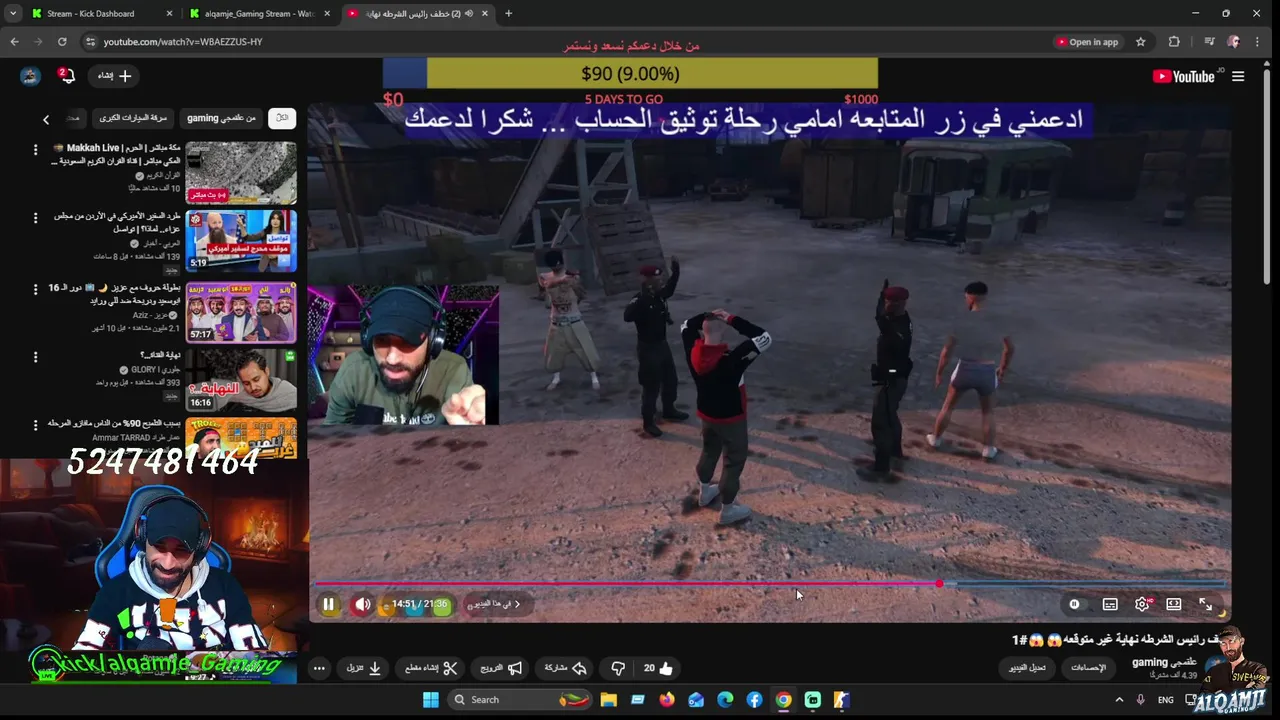The width and height of the screenshot is (1280, 720).
Task: Click the Open in app button
Action: coord(1087,42)
